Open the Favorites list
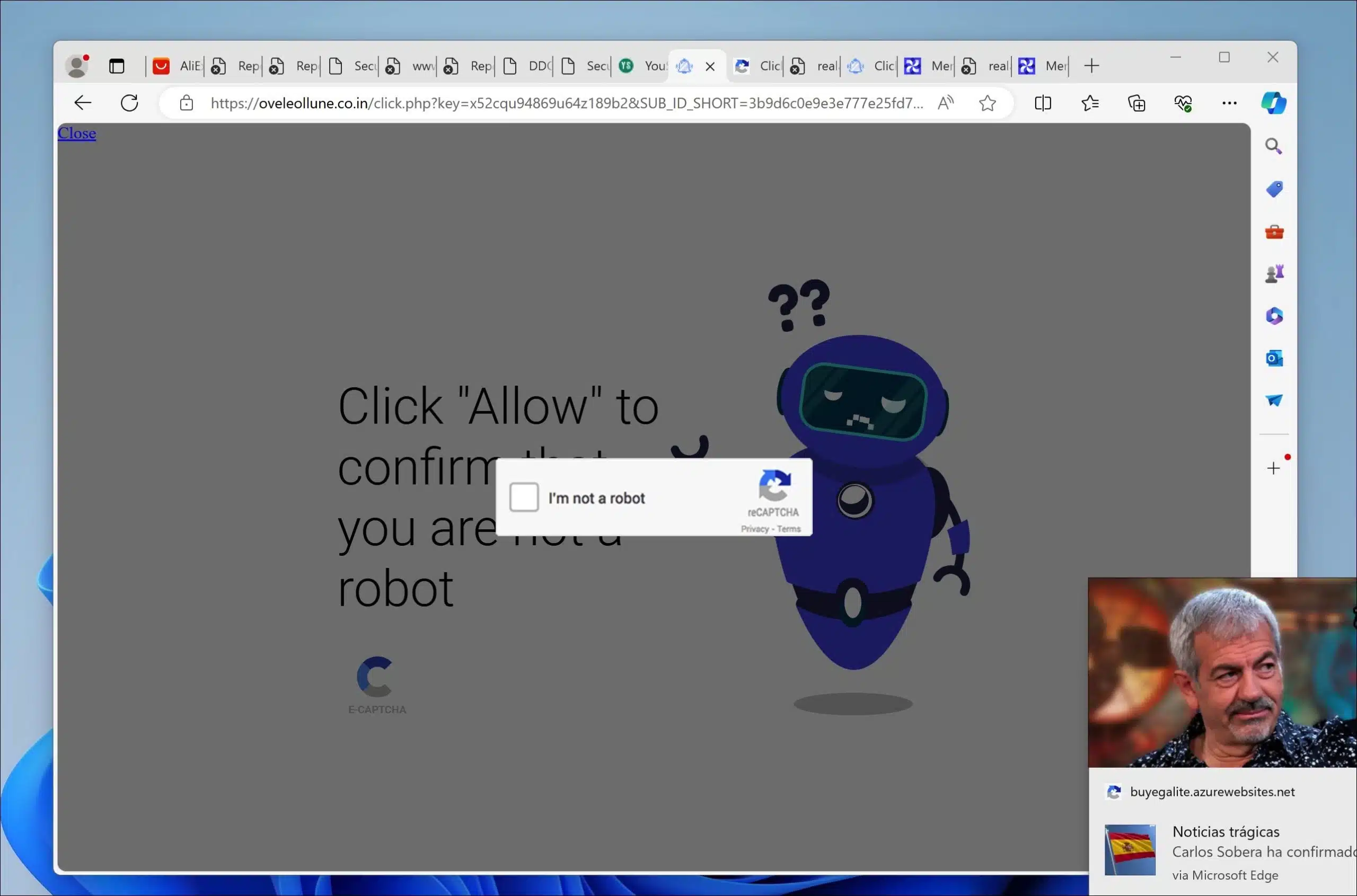Screen dimensions: 1357x896 tap(1089, 103)
